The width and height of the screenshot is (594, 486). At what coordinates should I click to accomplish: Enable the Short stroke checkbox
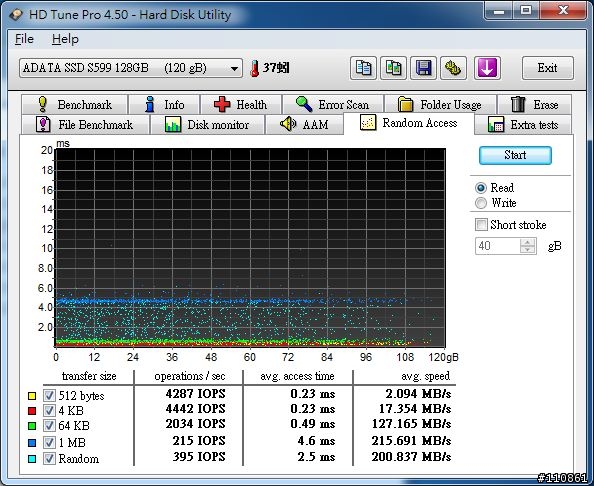pos(481,224)
